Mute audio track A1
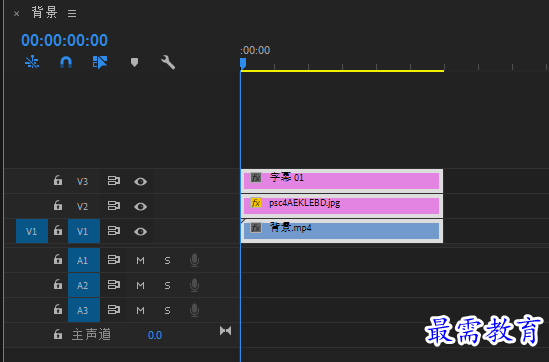Image resolution: width=549 pixels, height=362 pixels. [x=140, y=260]
